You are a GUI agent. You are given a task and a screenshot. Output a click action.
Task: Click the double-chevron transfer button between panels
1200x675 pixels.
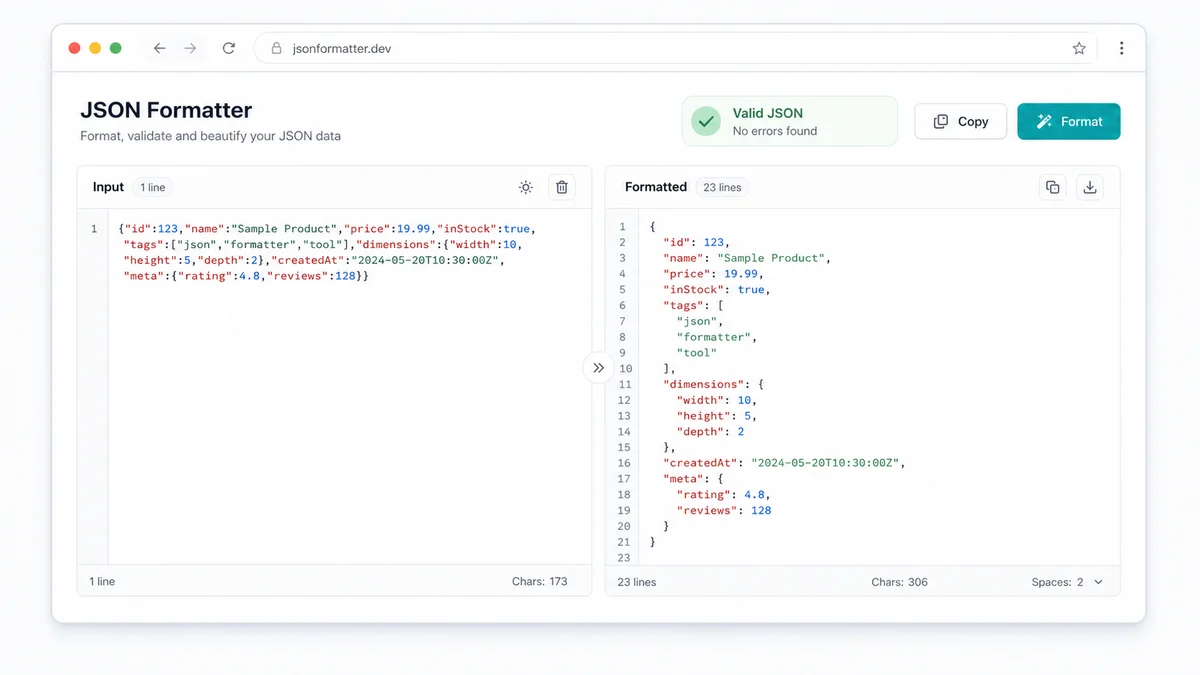point(598,367)
